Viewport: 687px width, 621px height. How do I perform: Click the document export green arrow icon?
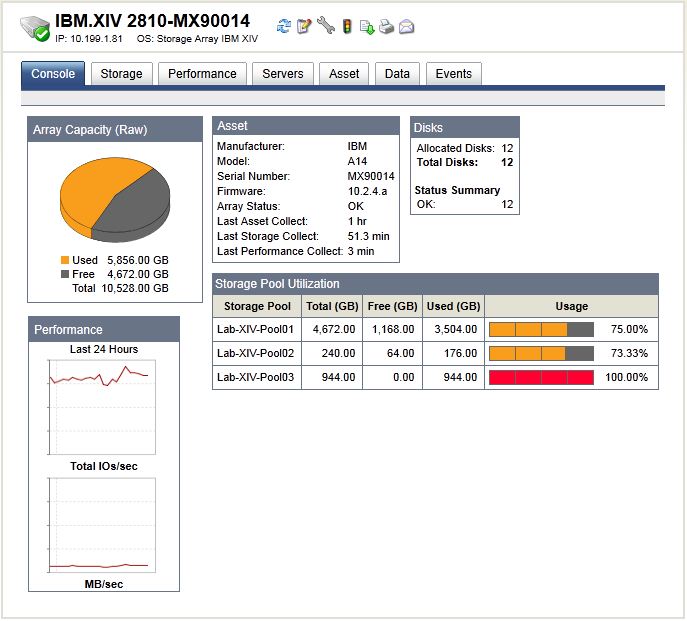367,27
